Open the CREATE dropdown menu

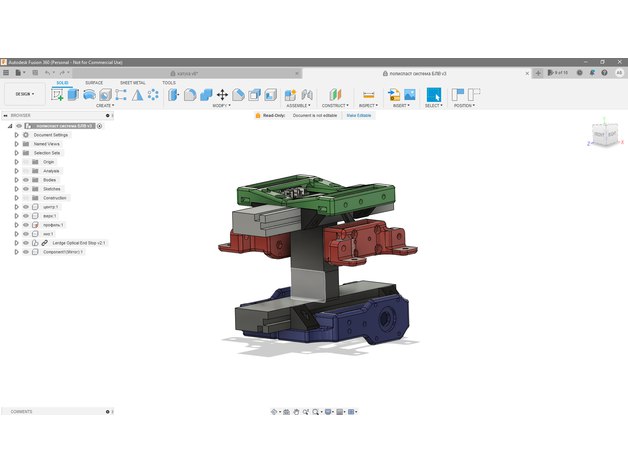(x=105, y=105)
